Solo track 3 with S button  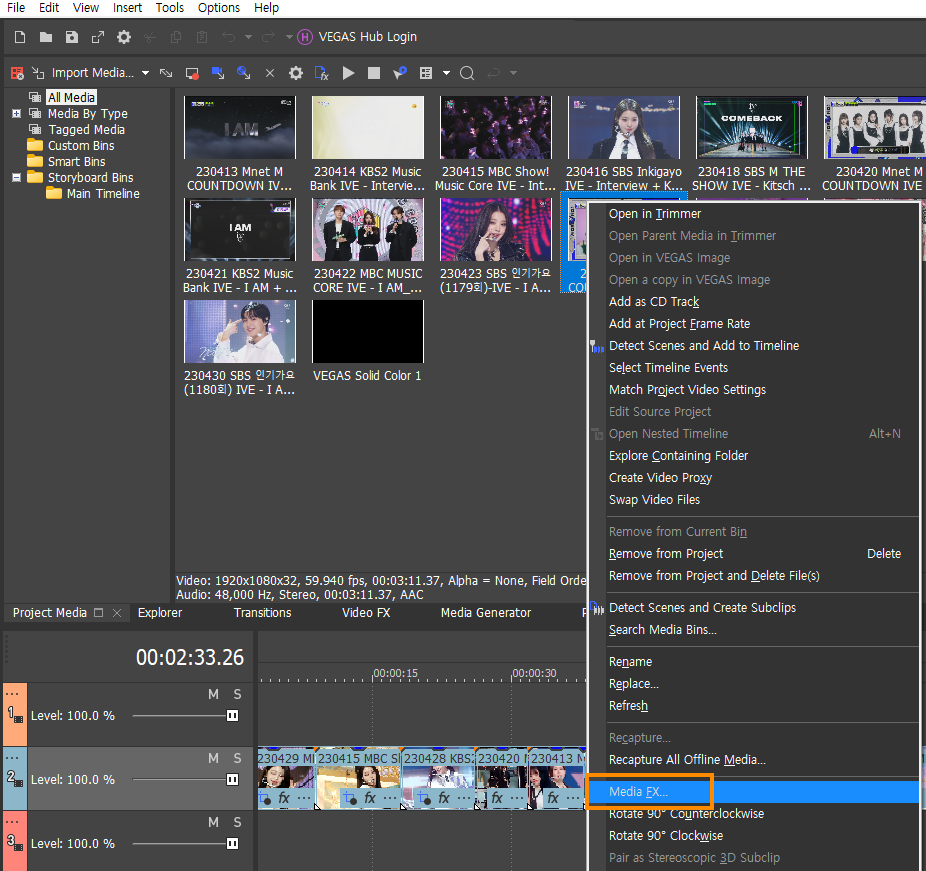pyautogui.click(x=237, y=822)
